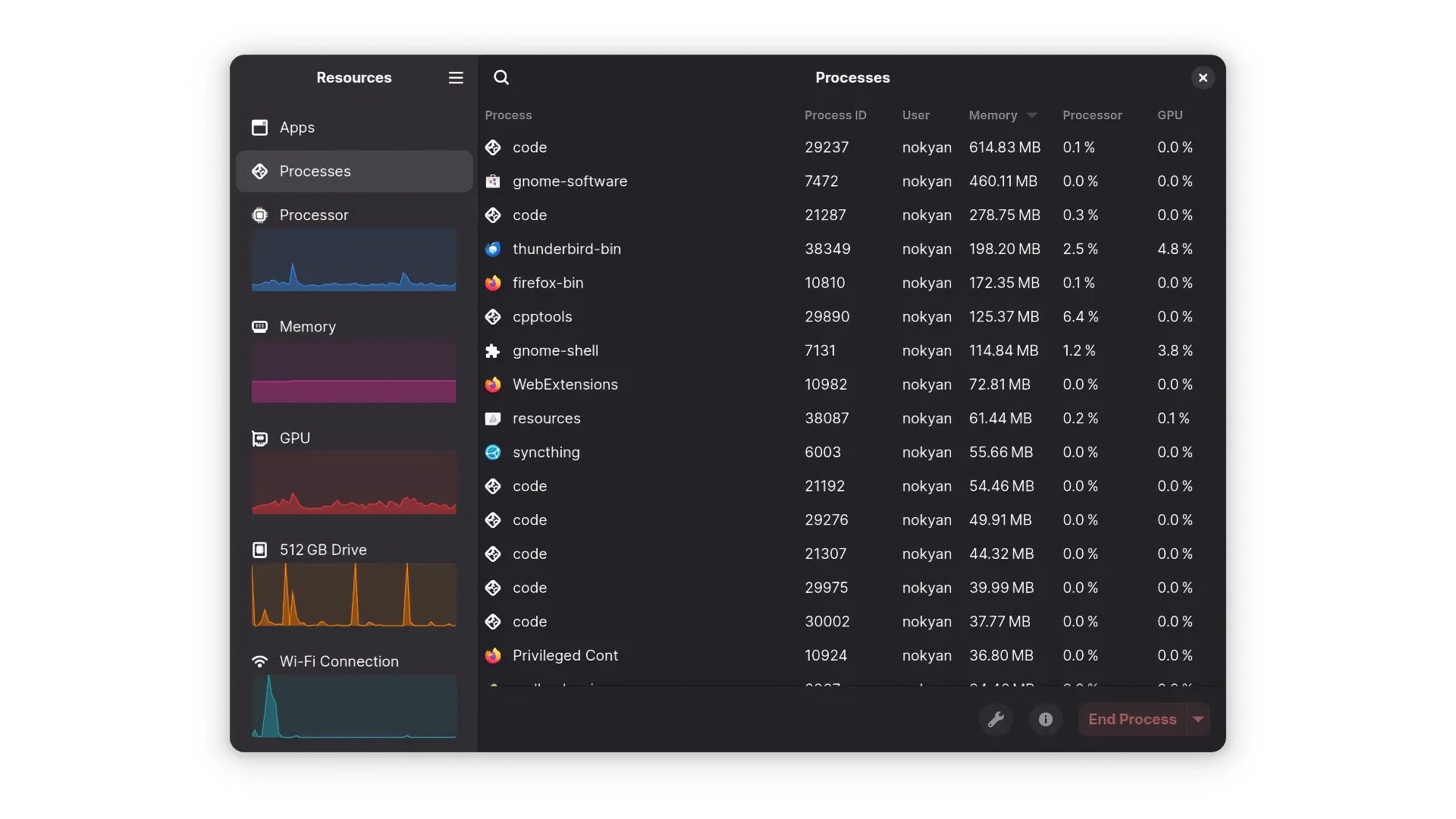Sort by the User column header
The height and width of the screenshot is (819, 1456).
click(915, 115)
